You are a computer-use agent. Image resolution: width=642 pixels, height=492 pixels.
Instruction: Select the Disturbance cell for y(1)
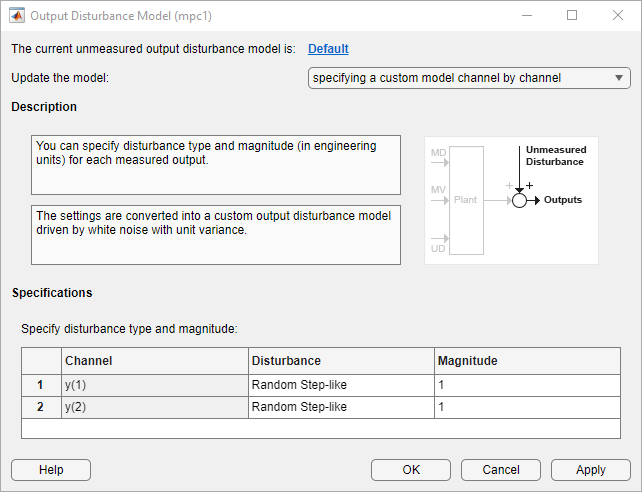coord(340,385)
